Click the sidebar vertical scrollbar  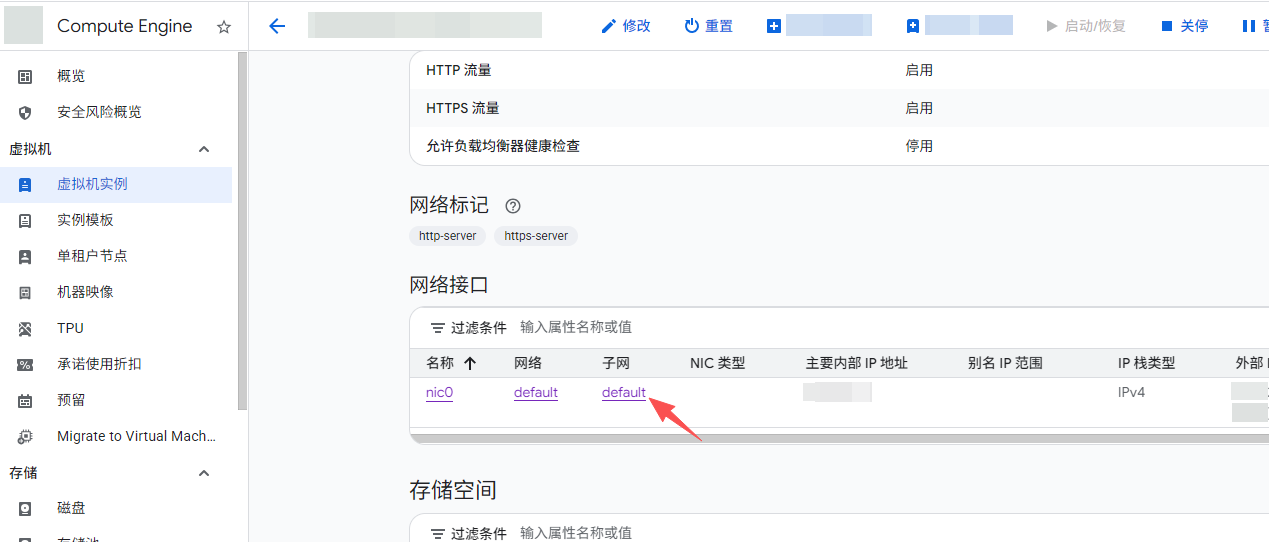click(x=242, y=230)
